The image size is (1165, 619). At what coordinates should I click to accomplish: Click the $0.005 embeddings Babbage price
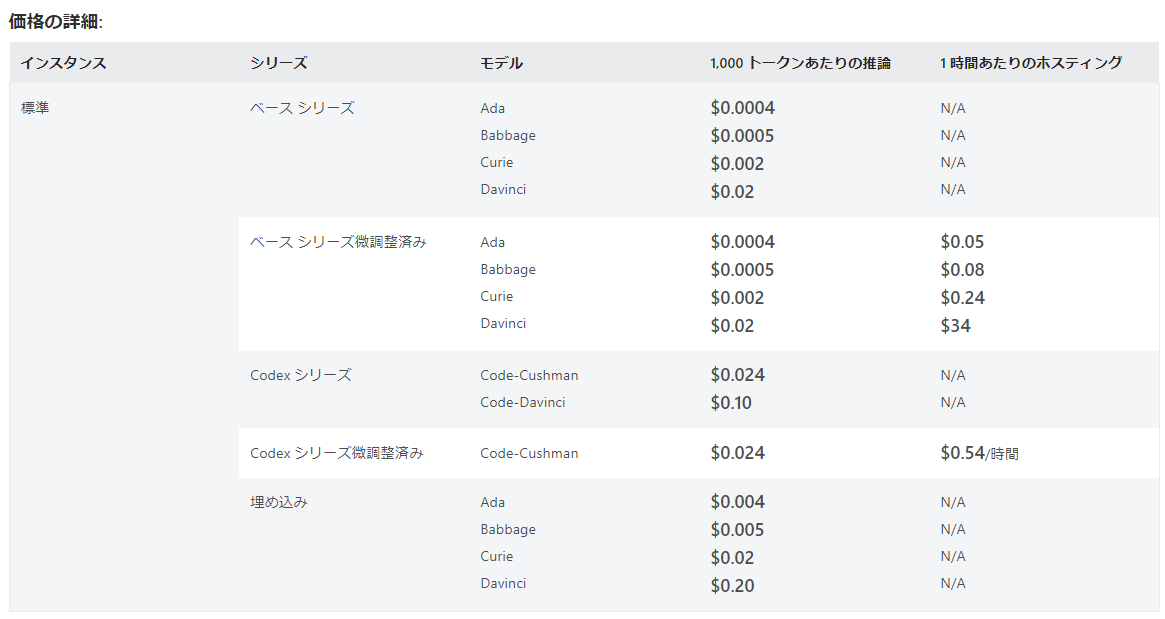[737, 530]
